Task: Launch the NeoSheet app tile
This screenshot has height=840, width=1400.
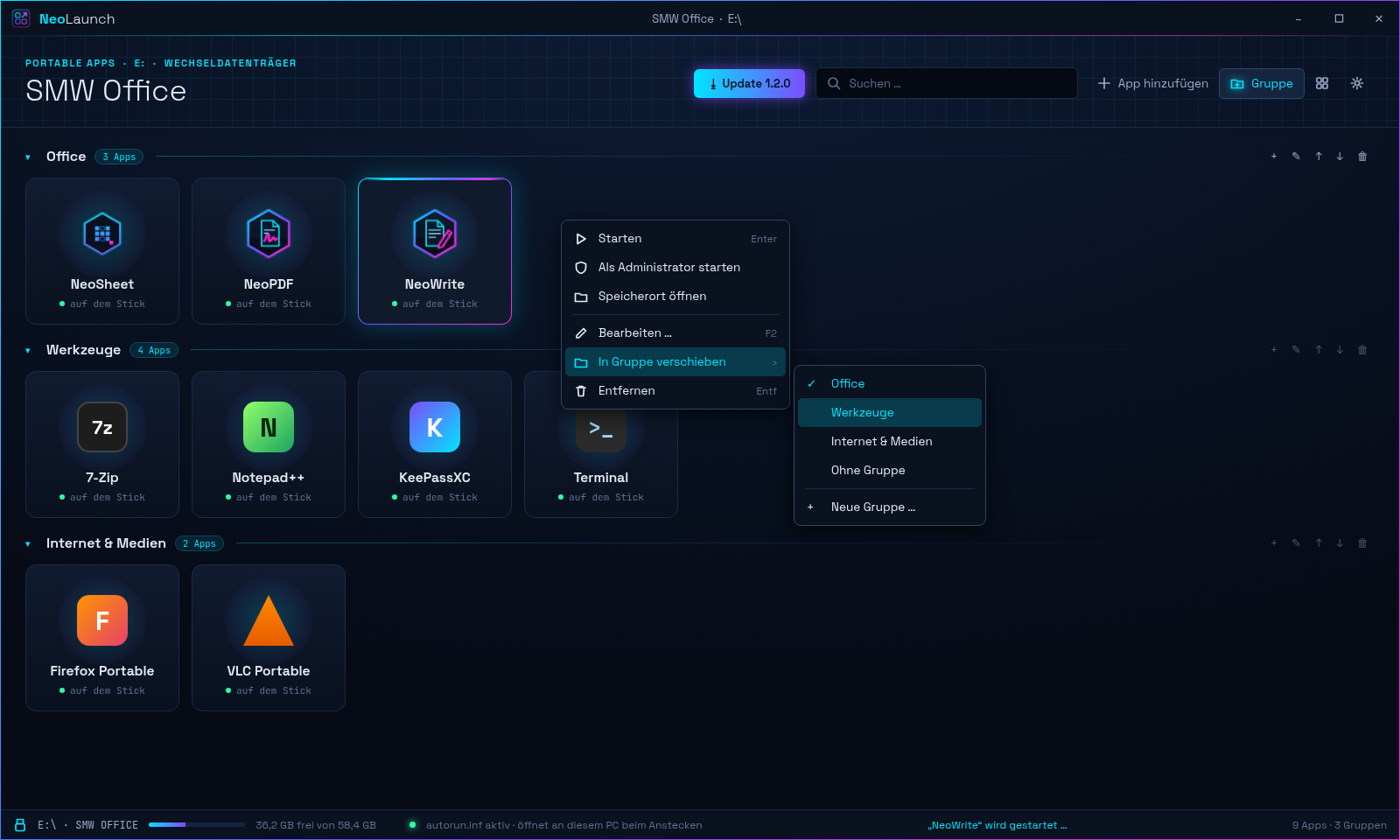Action: [102, 251]
